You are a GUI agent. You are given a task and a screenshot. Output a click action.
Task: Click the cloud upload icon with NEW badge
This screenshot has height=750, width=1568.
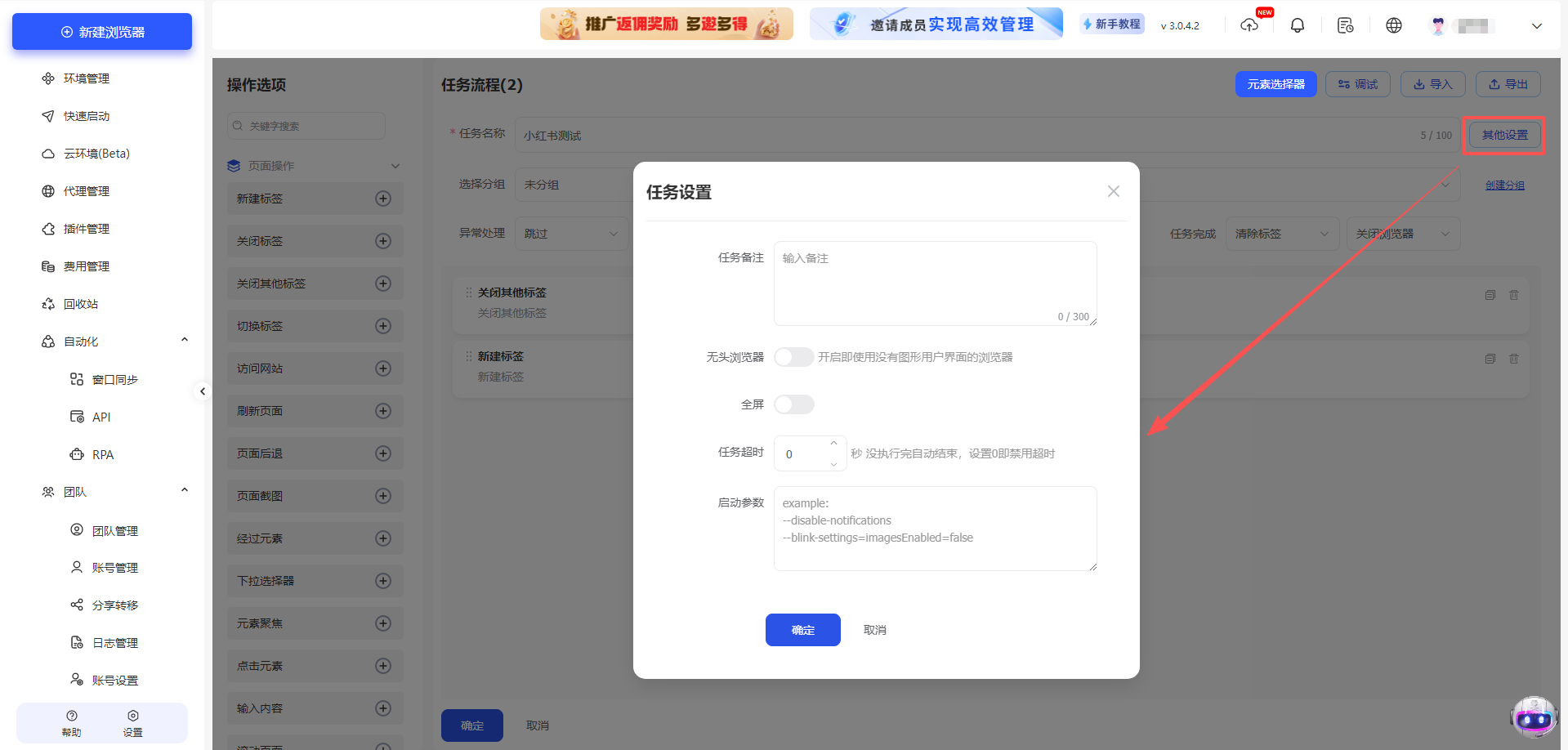pyautogui.click(x=1249, y=25)
